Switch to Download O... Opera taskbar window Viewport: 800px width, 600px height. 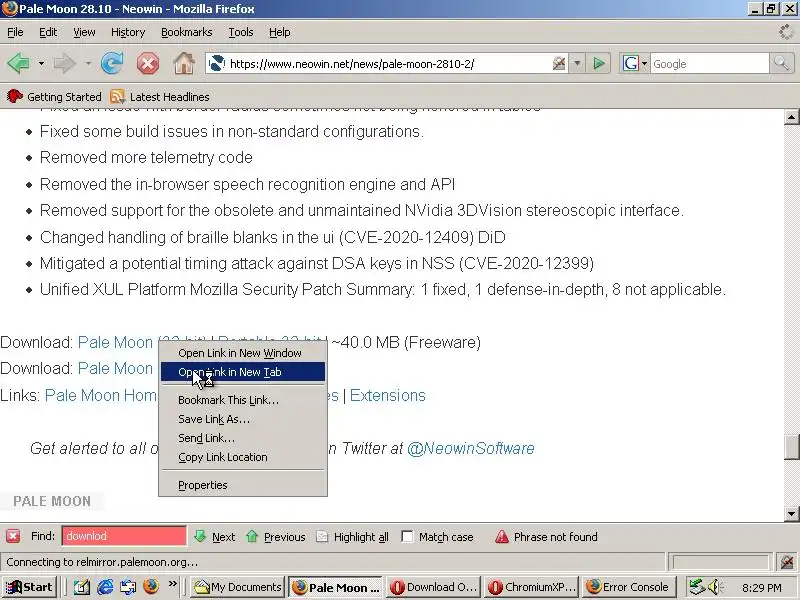tap(434, 587)
